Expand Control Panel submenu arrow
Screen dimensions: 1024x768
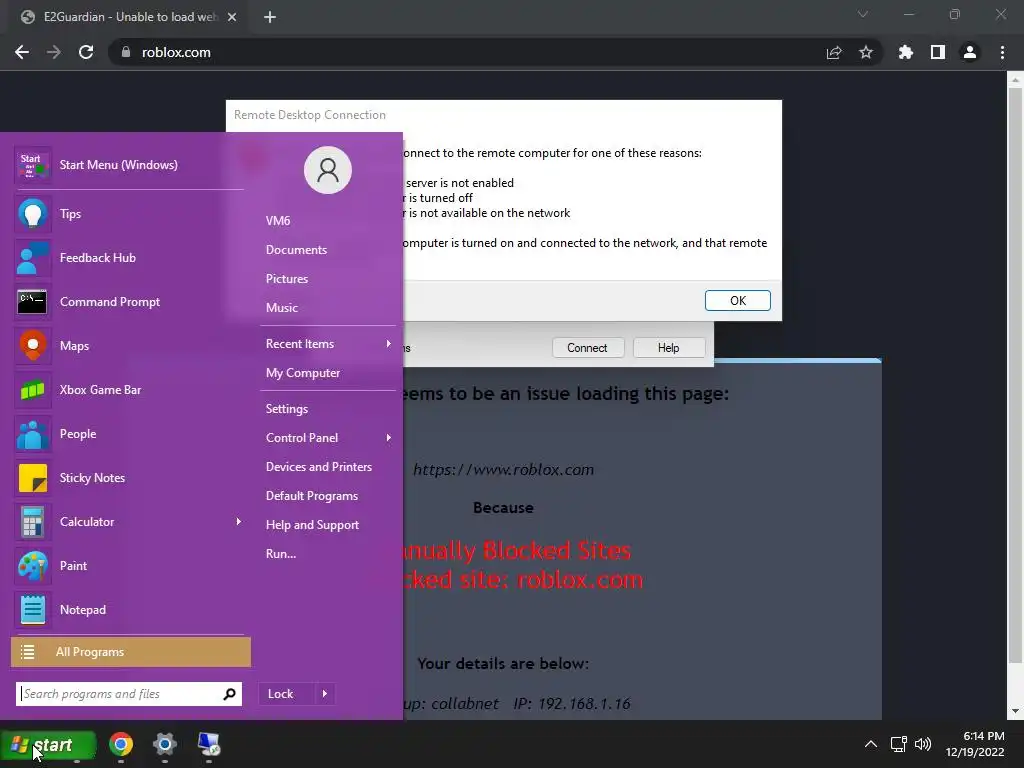tap(389, 438)
